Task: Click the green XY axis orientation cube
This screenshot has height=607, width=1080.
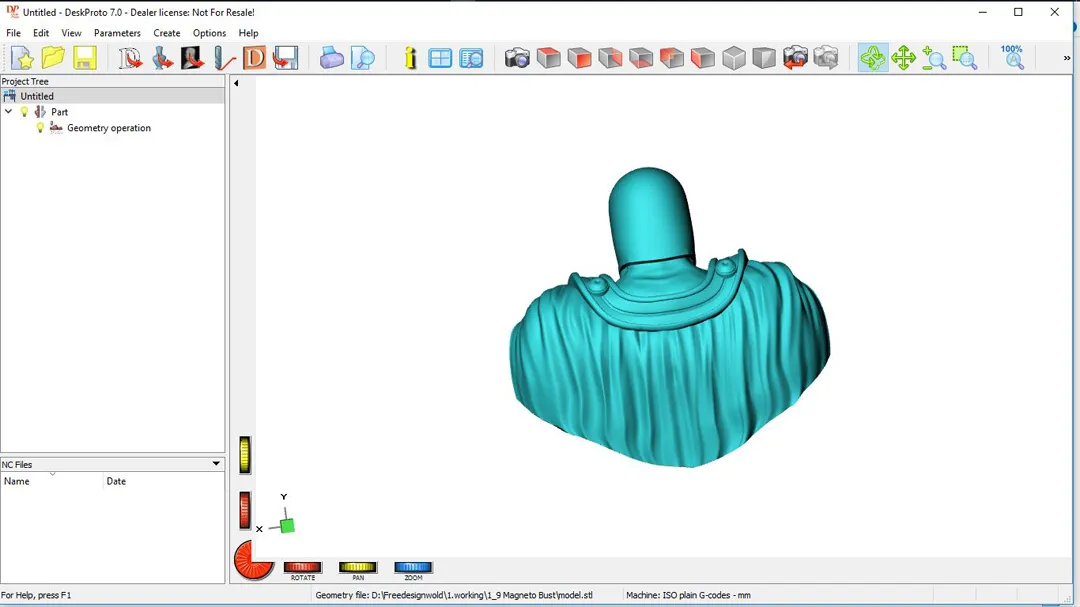Action: (288, 526)
